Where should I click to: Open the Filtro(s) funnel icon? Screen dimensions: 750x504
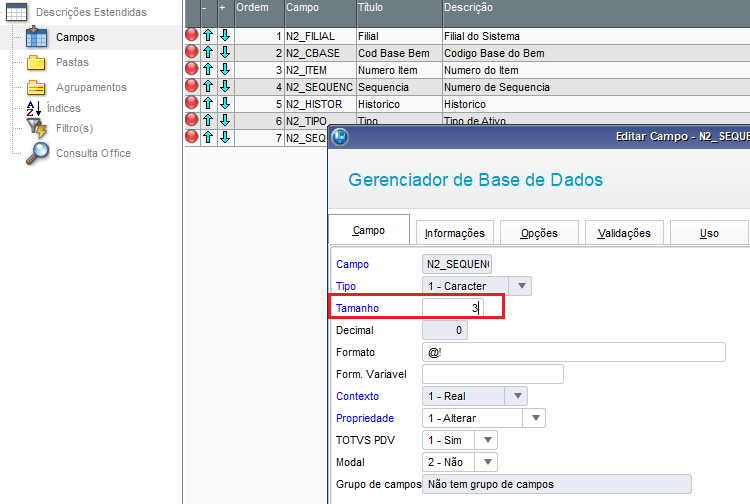(36, 128)
